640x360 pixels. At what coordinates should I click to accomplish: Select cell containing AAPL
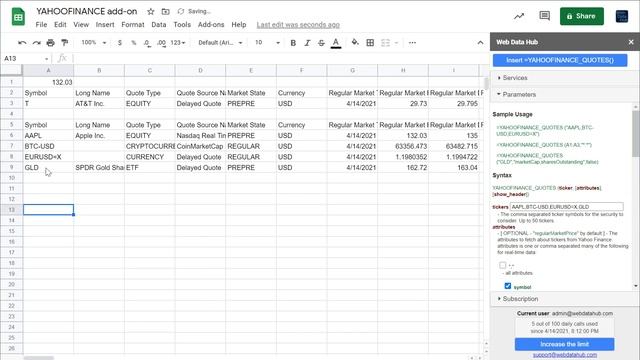pos(48,136)
